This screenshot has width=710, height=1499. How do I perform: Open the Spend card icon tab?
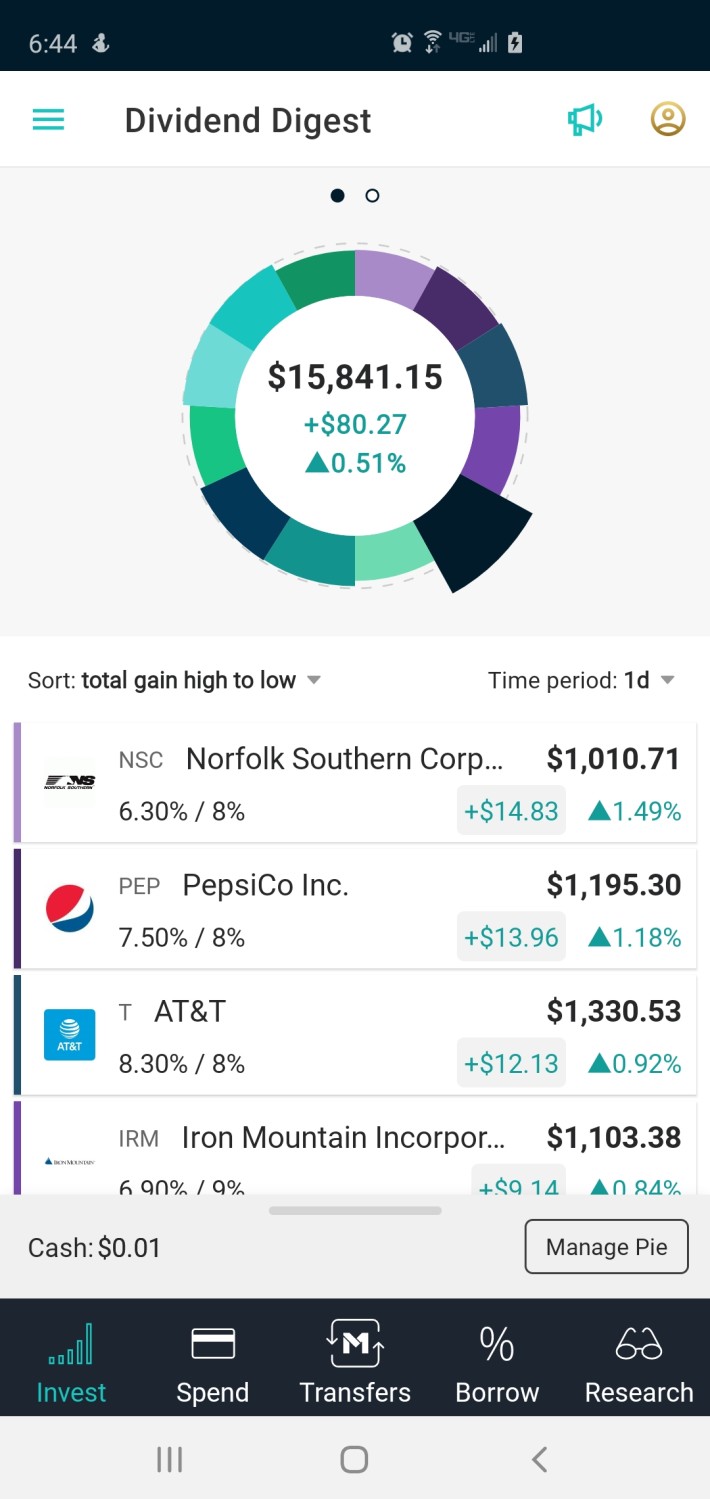212,1362
